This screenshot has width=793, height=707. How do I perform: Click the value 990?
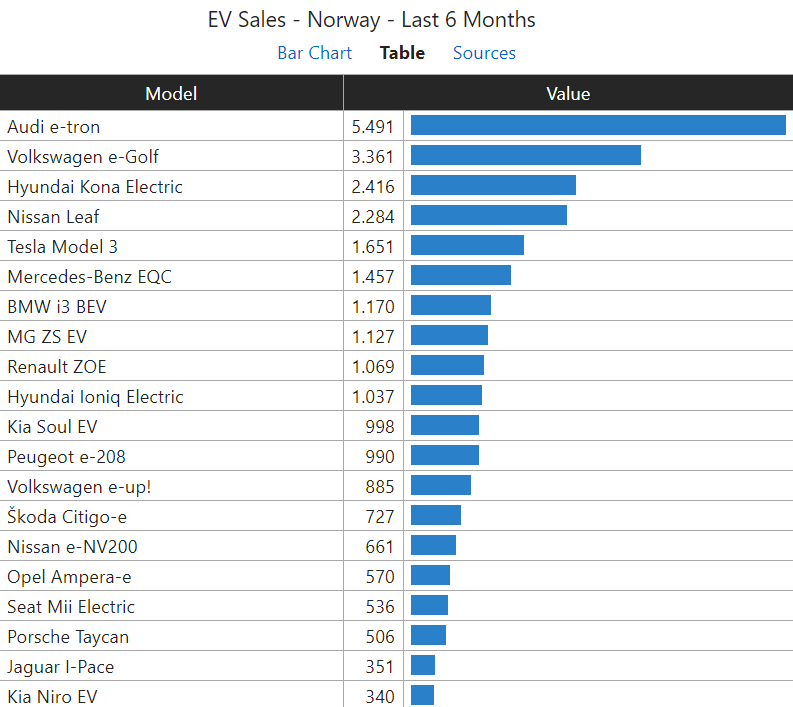point(380,456)
